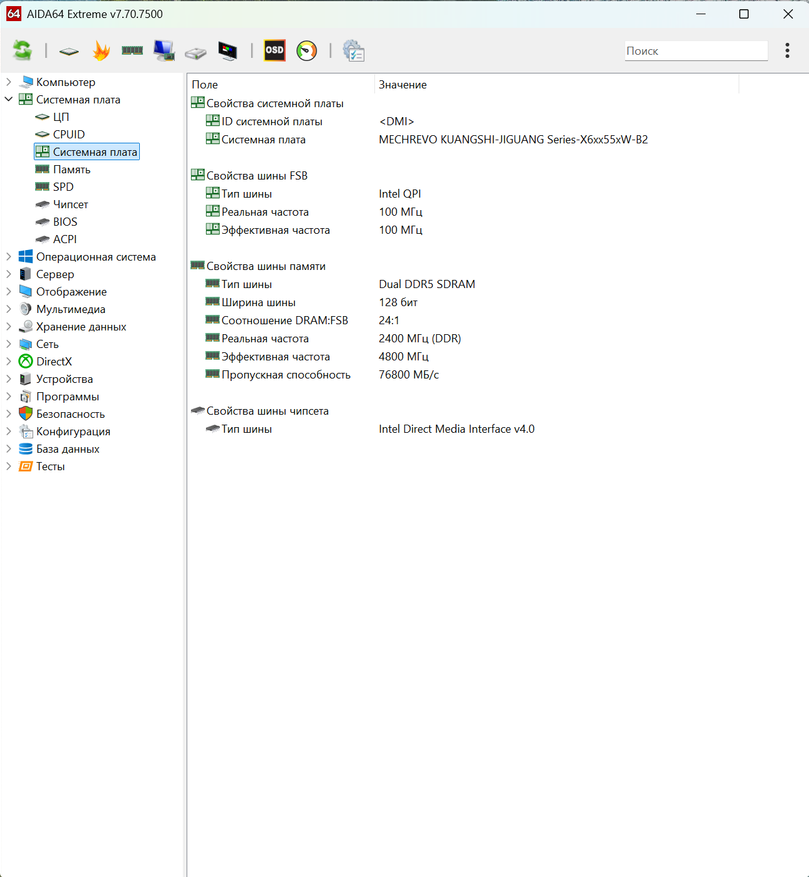Maximize the AIDA64 window
This screenshot has height=877, width=809.
744,14
